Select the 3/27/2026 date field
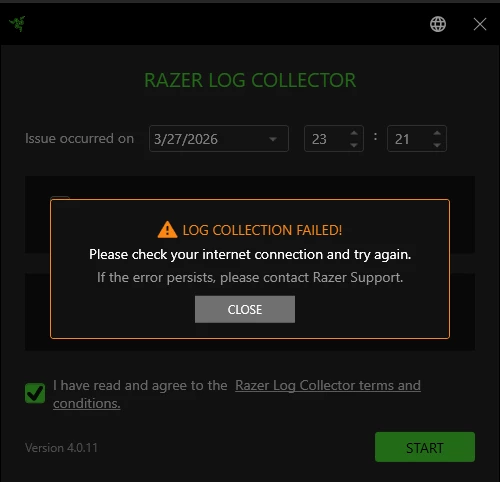This screenshot has height=482, width=500. point(219,139)
